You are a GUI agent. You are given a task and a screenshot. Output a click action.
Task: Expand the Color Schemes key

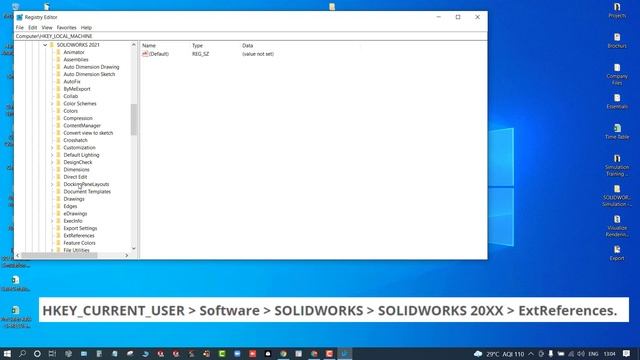pos(52,104)
